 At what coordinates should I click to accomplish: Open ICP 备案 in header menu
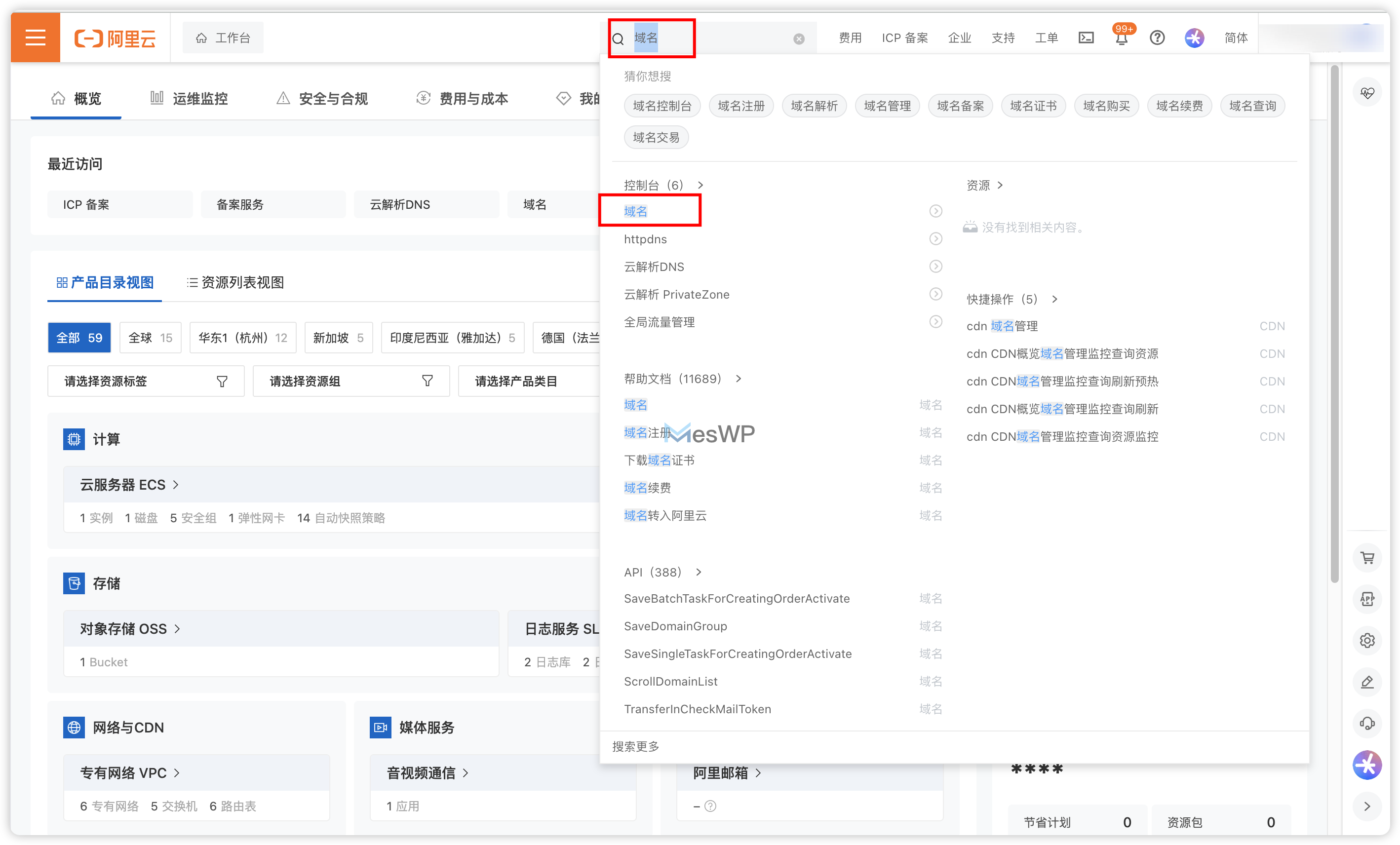coord(904,38)
